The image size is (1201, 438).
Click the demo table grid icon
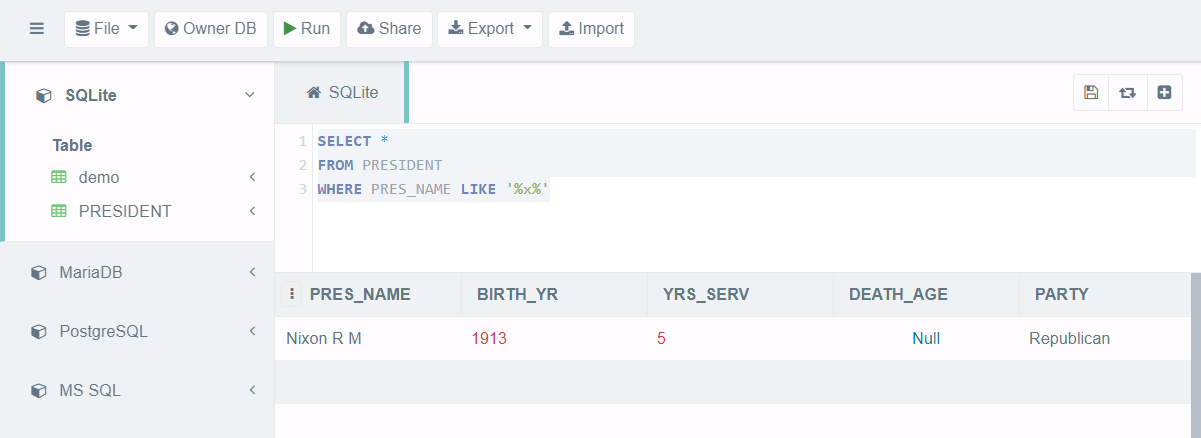tap(59, 177)
